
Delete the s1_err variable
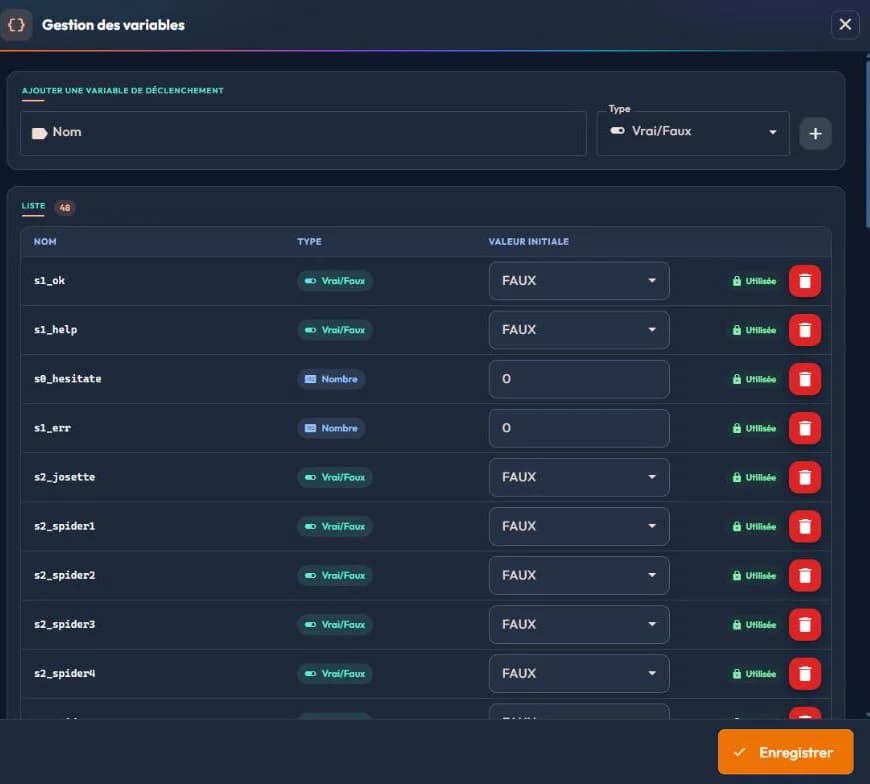click(805, 428)
